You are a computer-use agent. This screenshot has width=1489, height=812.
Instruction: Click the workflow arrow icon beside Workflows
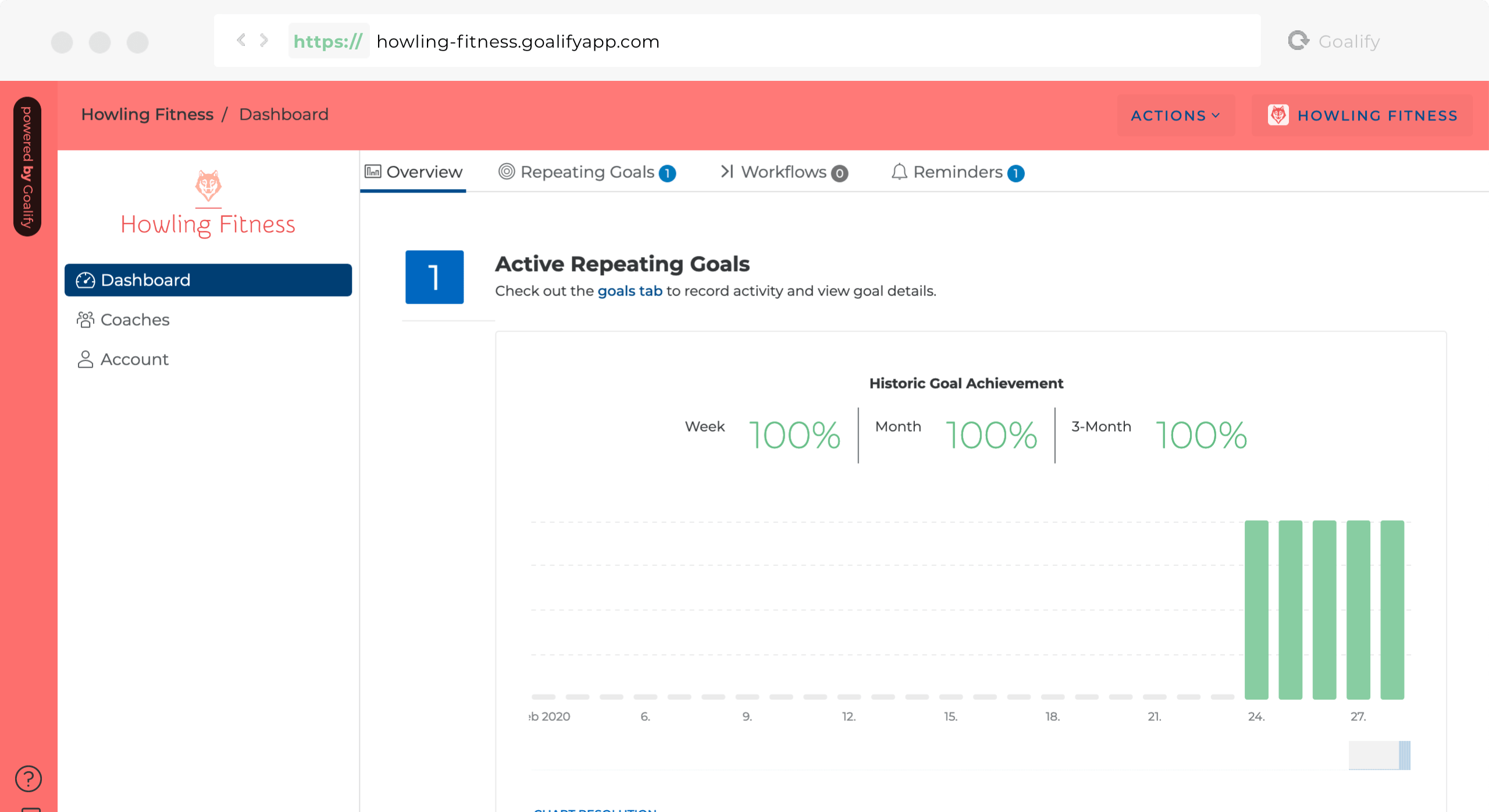click(x=726, y=172)
